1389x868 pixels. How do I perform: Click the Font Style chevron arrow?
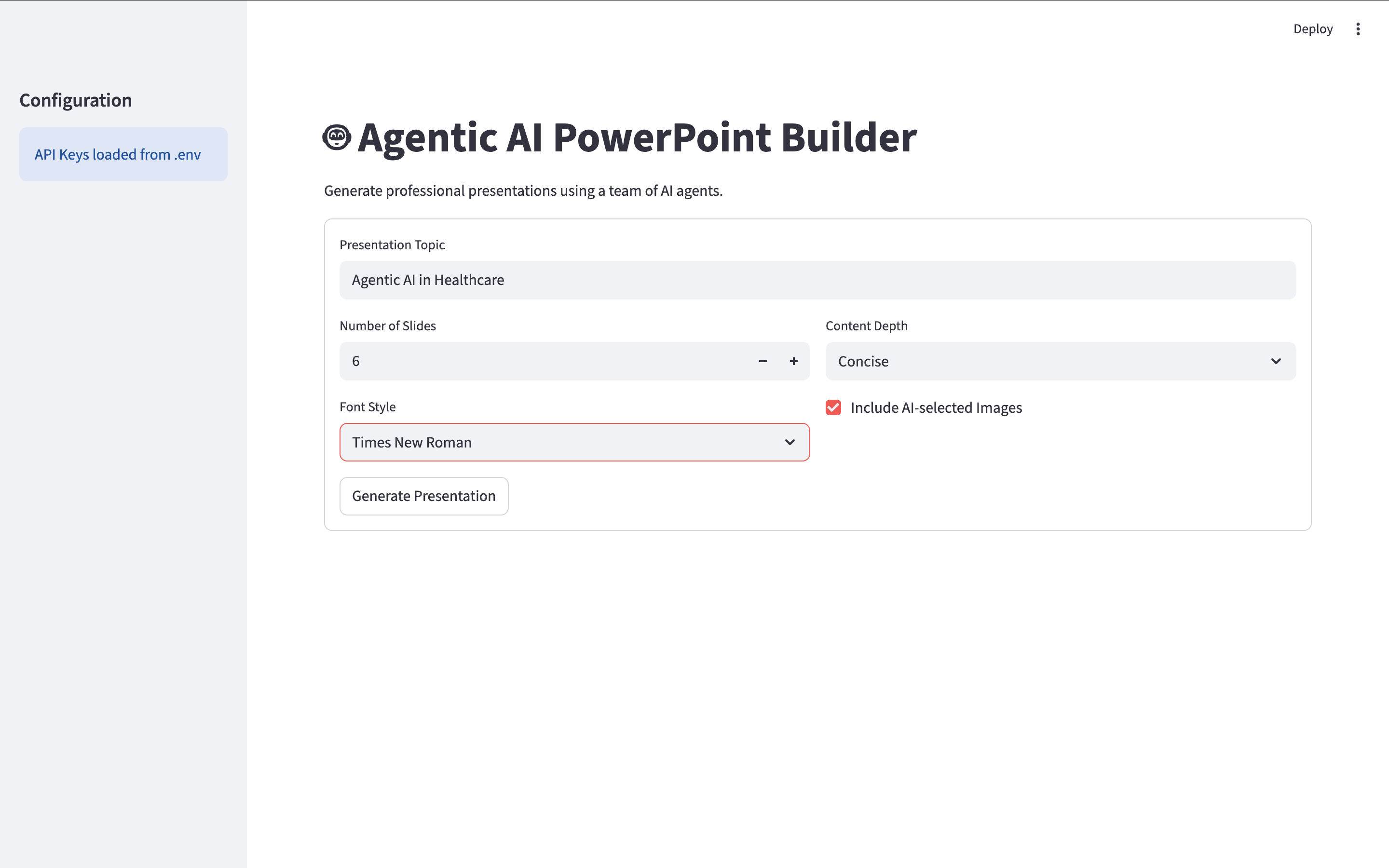point(790,442)
